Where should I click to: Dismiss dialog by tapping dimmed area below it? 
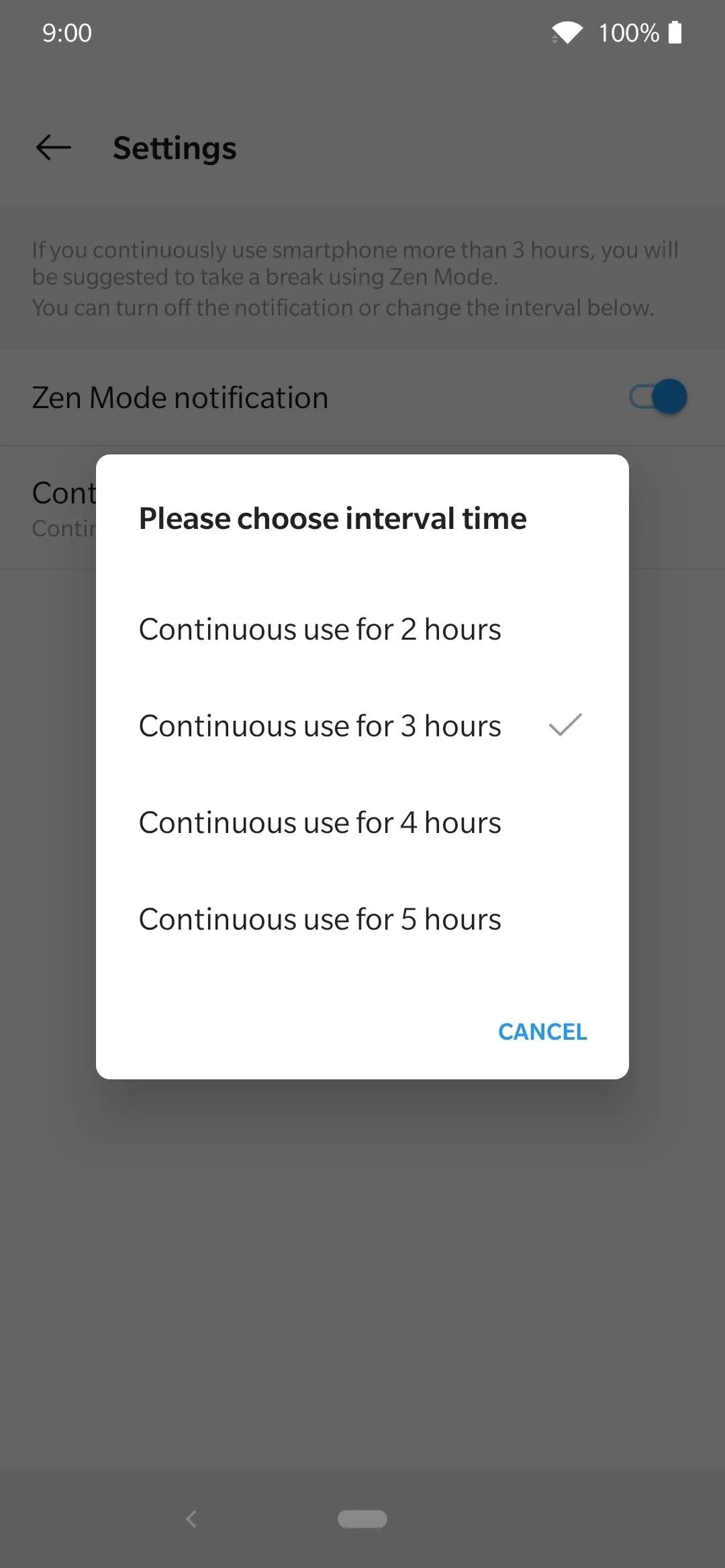[362, 1275]
